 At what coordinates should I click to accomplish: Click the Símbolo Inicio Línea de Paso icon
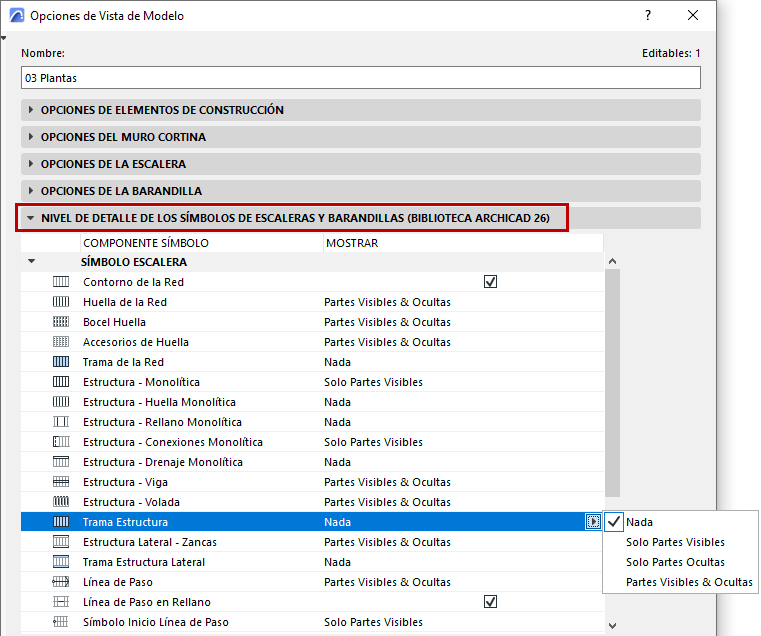tap(61, 621)
